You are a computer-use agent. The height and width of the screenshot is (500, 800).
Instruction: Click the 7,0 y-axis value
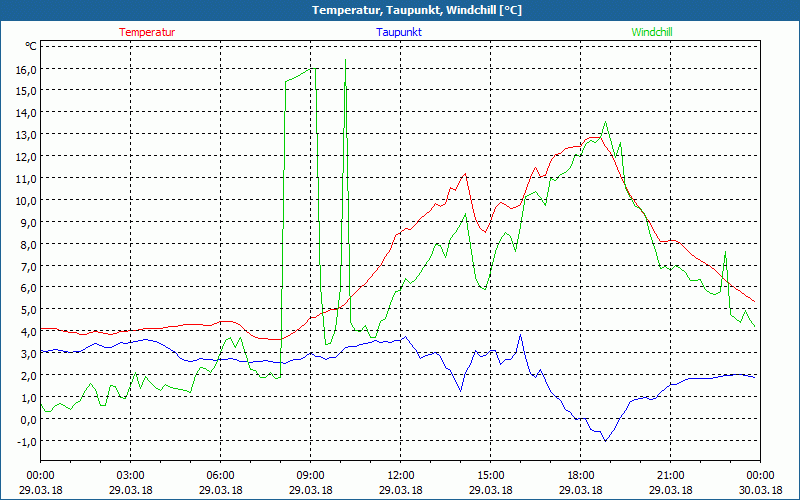[x=29, y=266]
